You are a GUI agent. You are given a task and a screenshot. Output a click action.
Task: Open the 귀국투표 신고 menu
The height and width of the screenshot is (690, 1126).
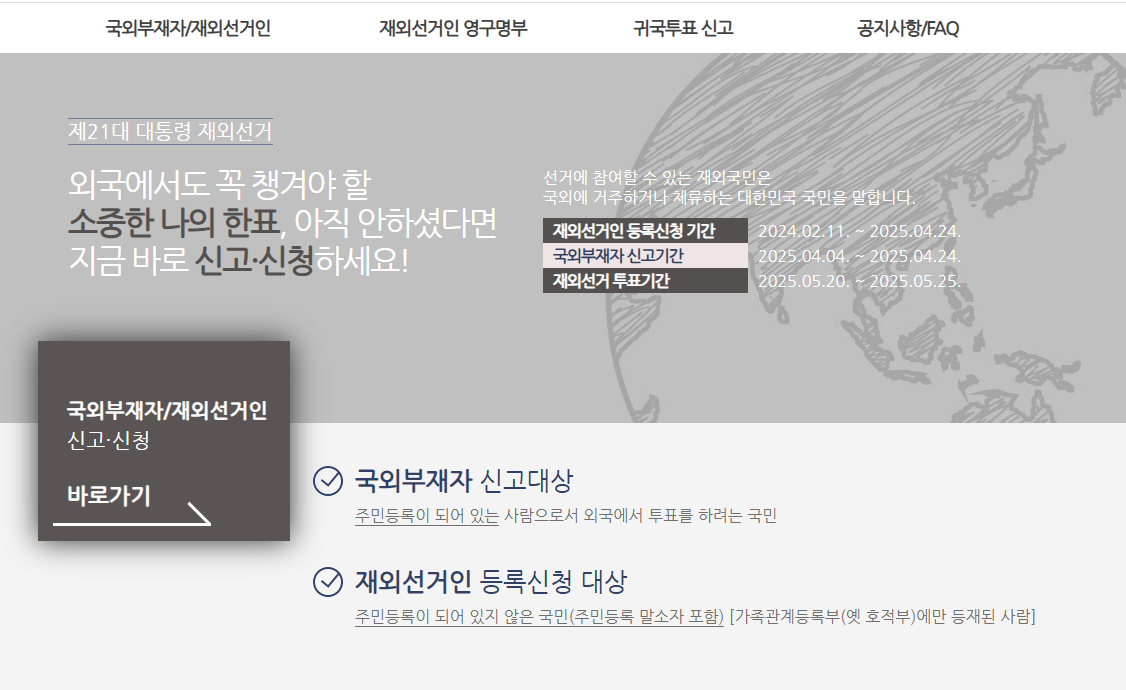tap(683, 28)
